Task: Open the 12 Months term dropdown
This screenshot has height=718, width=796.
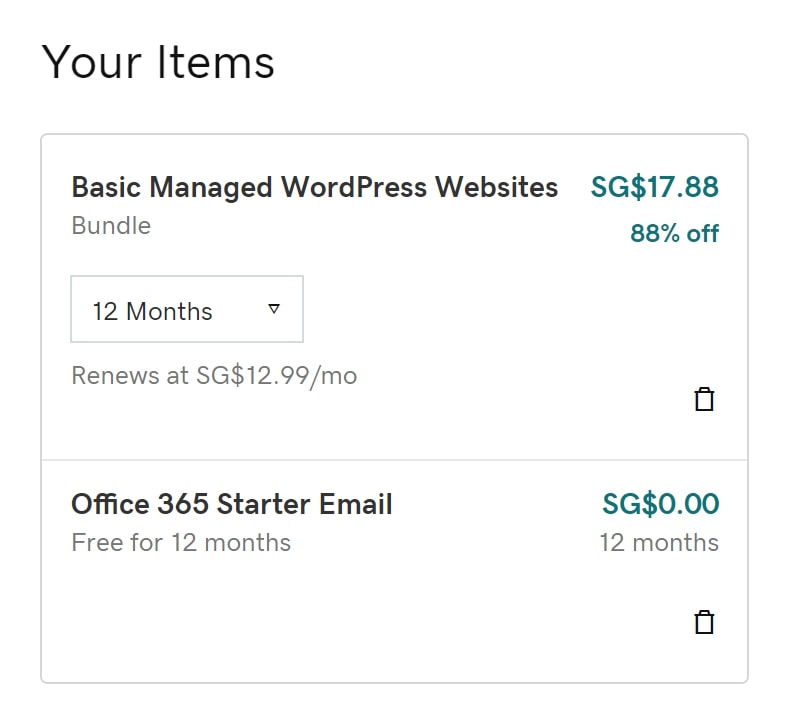Action: click(x=187, y=309)
